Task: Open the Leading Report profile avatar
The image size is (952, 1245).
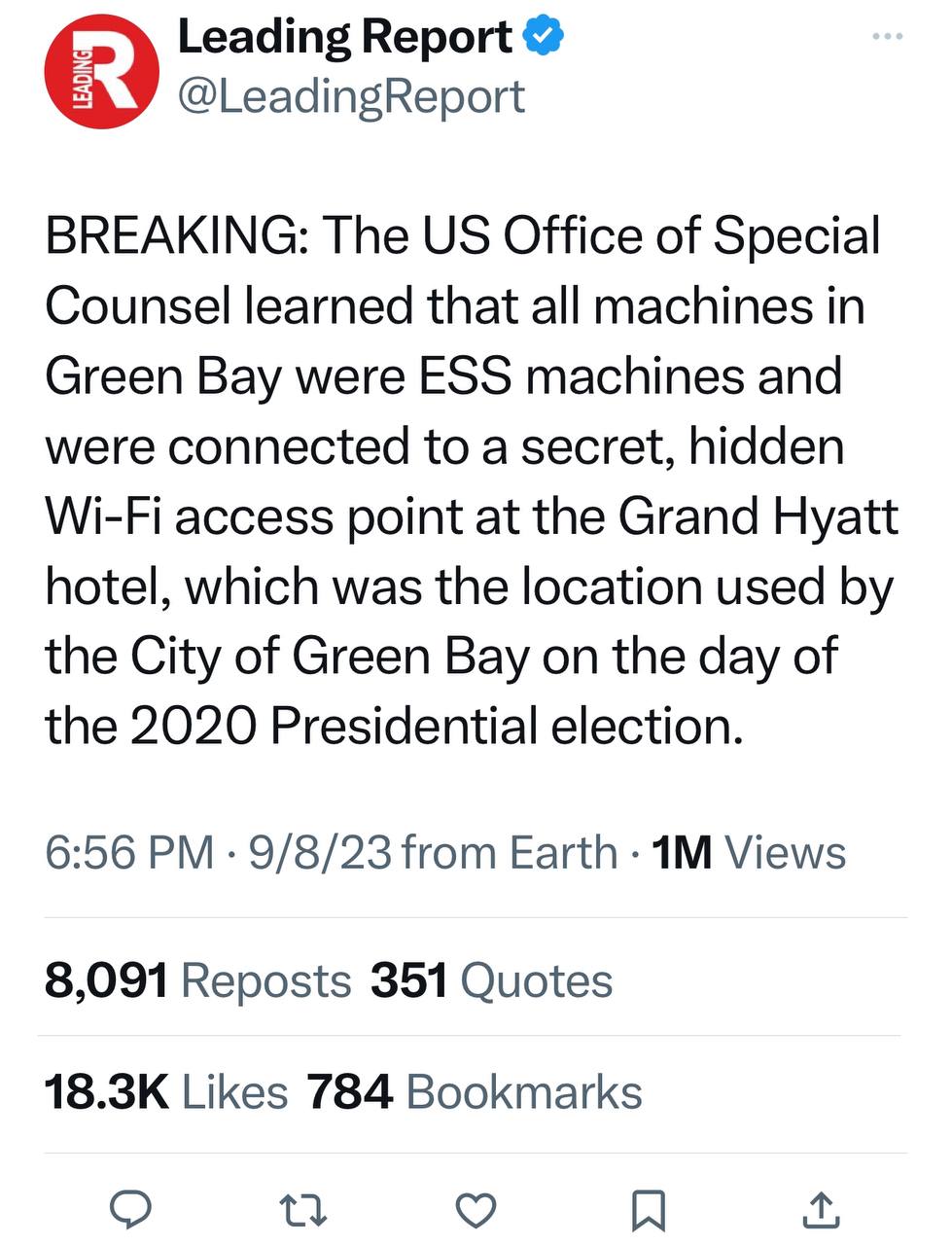Action: coord(101,72)
